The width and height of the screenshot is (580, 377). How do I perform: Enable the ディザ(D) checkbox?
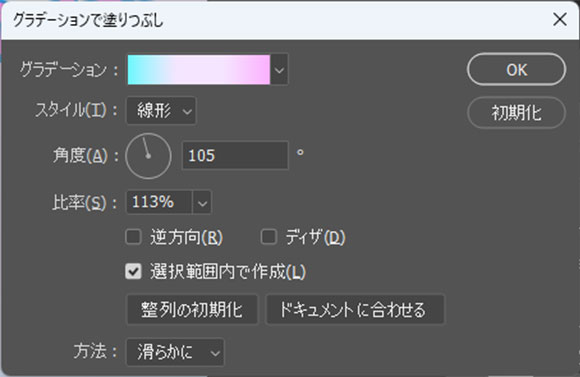(x=269, y=237)
